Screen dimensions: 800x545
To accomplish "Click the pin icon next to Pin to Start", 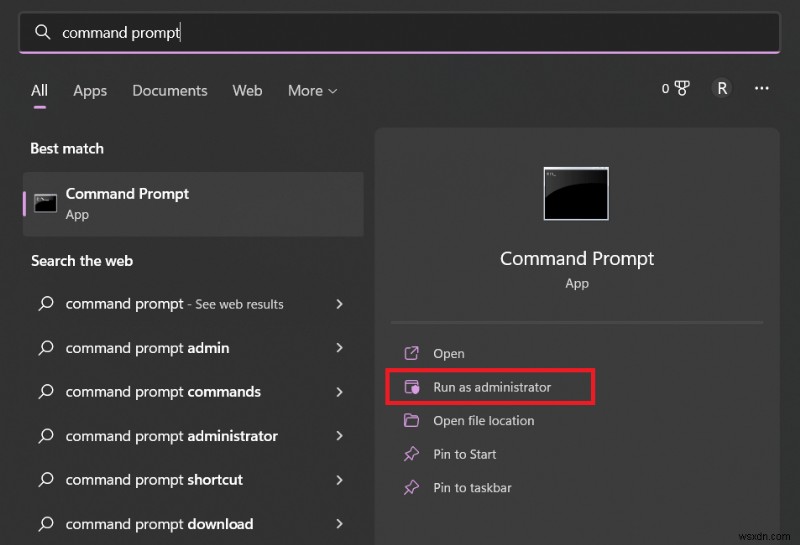I will click(x=411, y=454).
